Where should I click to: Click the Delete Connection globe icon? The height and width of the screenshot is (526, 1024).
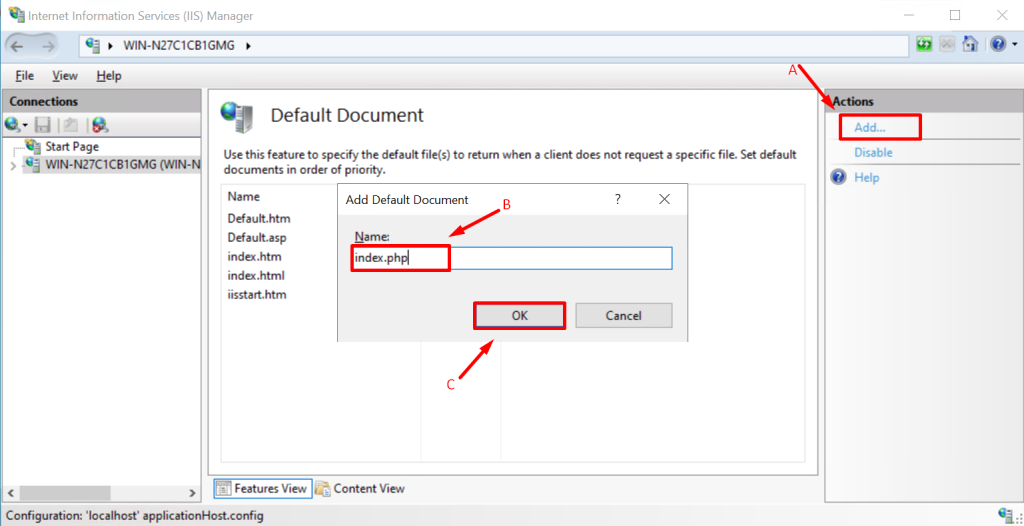click(x=99, y=125)
